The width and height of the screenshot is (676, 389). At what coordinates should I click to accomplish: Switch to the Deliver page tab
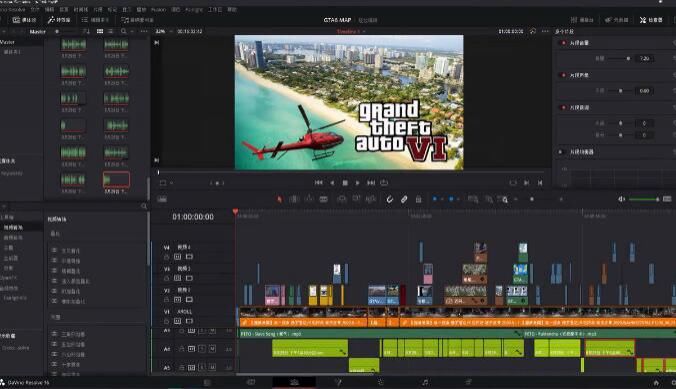coord(468,382)
